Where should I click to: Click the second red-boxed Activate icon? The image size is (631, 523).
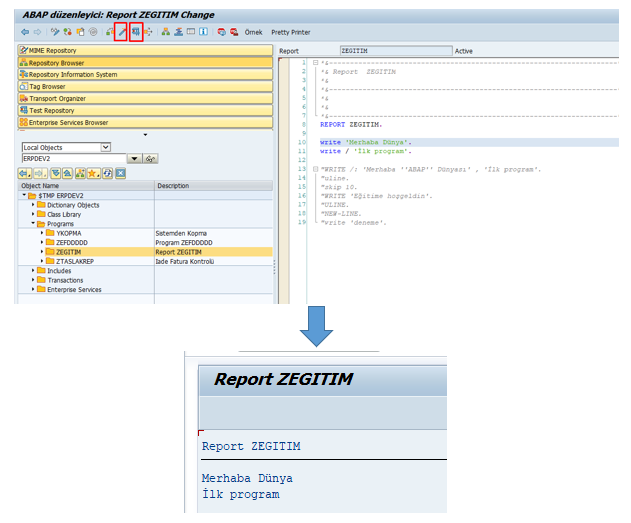(136, 32)
